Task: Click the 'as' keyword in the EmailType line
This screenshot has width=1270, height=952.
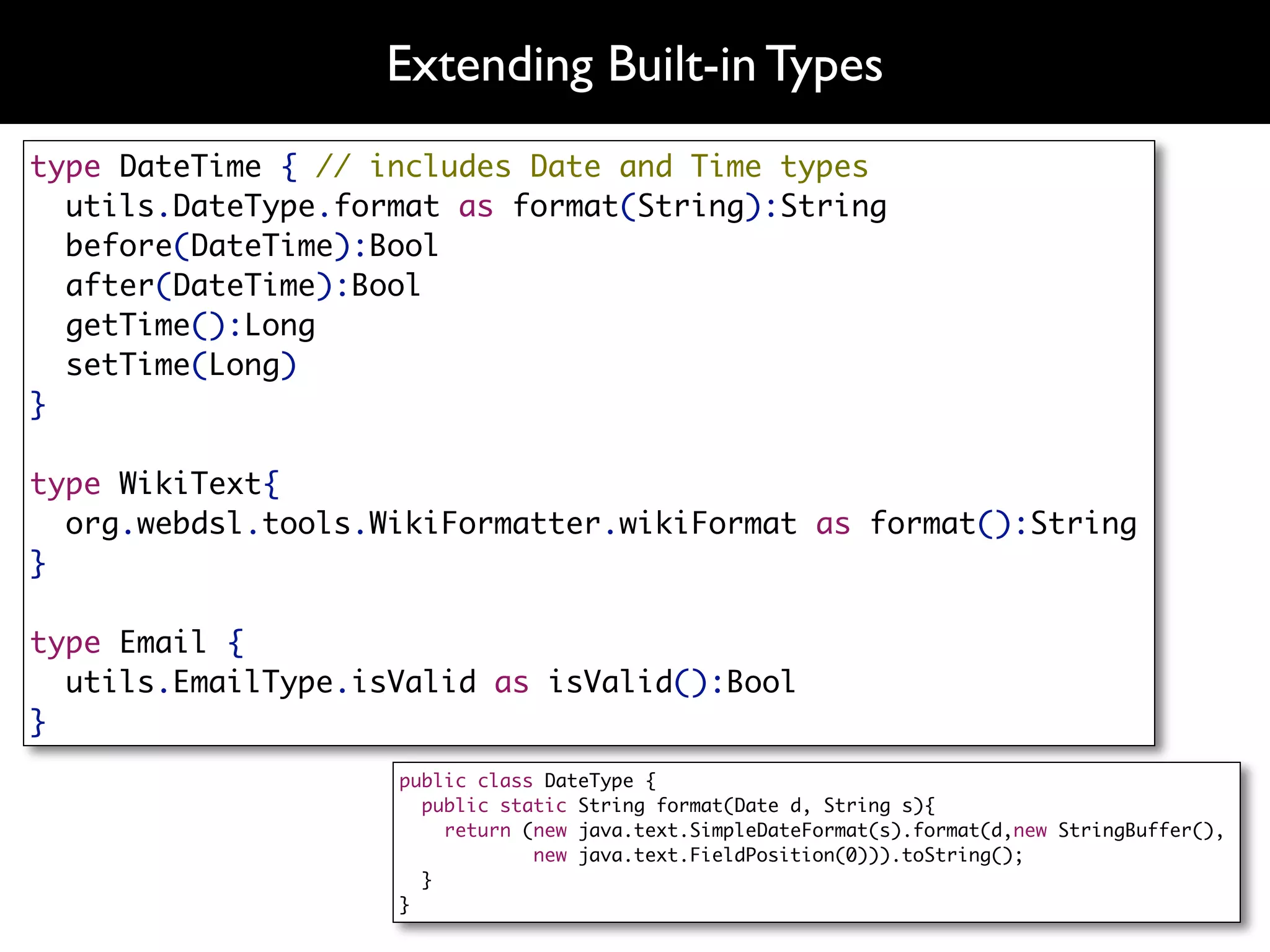Action: tap(512, 684)
